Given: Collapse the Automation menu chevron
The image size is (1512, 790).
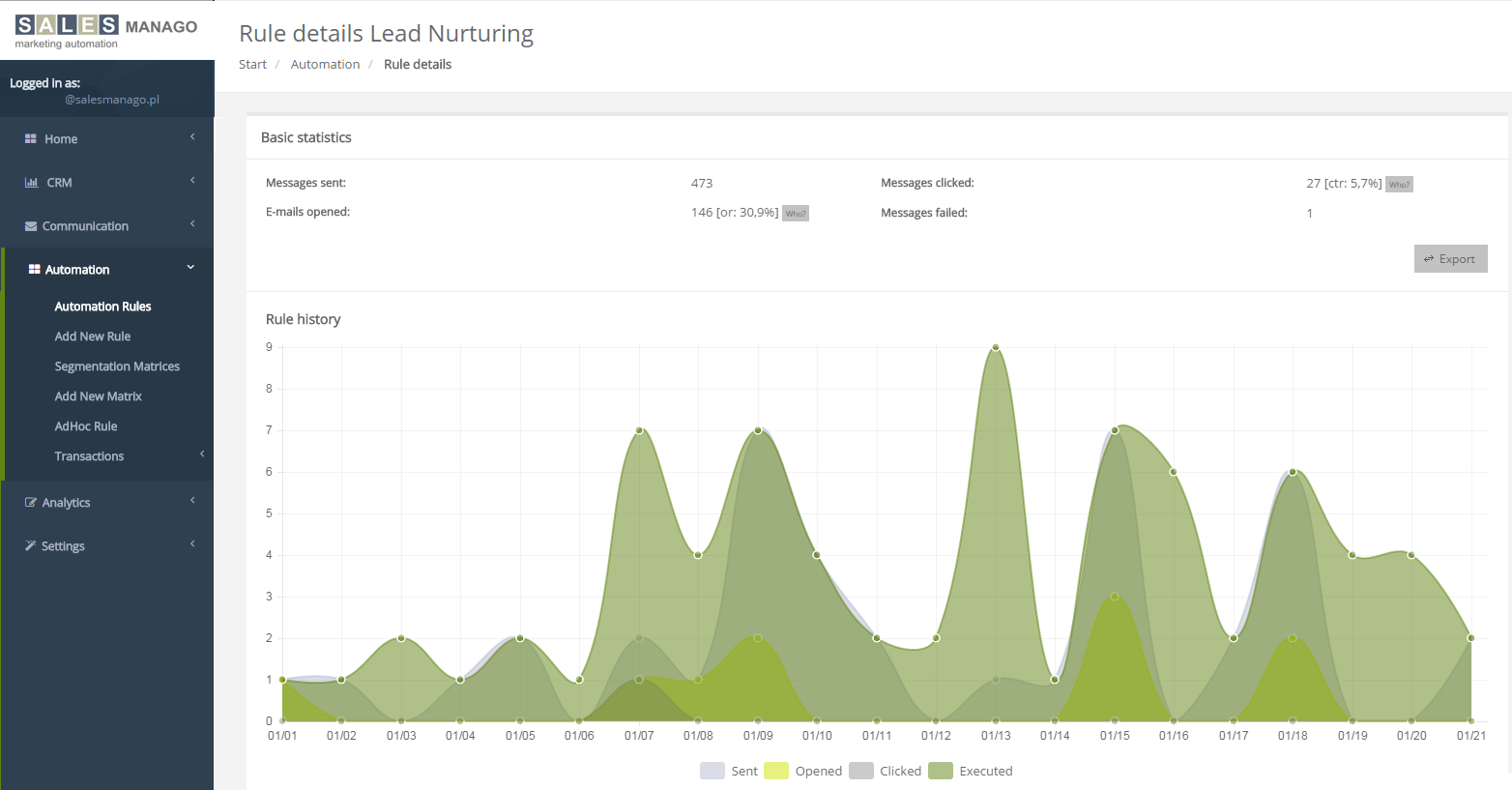Looking at the screenshot, I should click(190, 268).
